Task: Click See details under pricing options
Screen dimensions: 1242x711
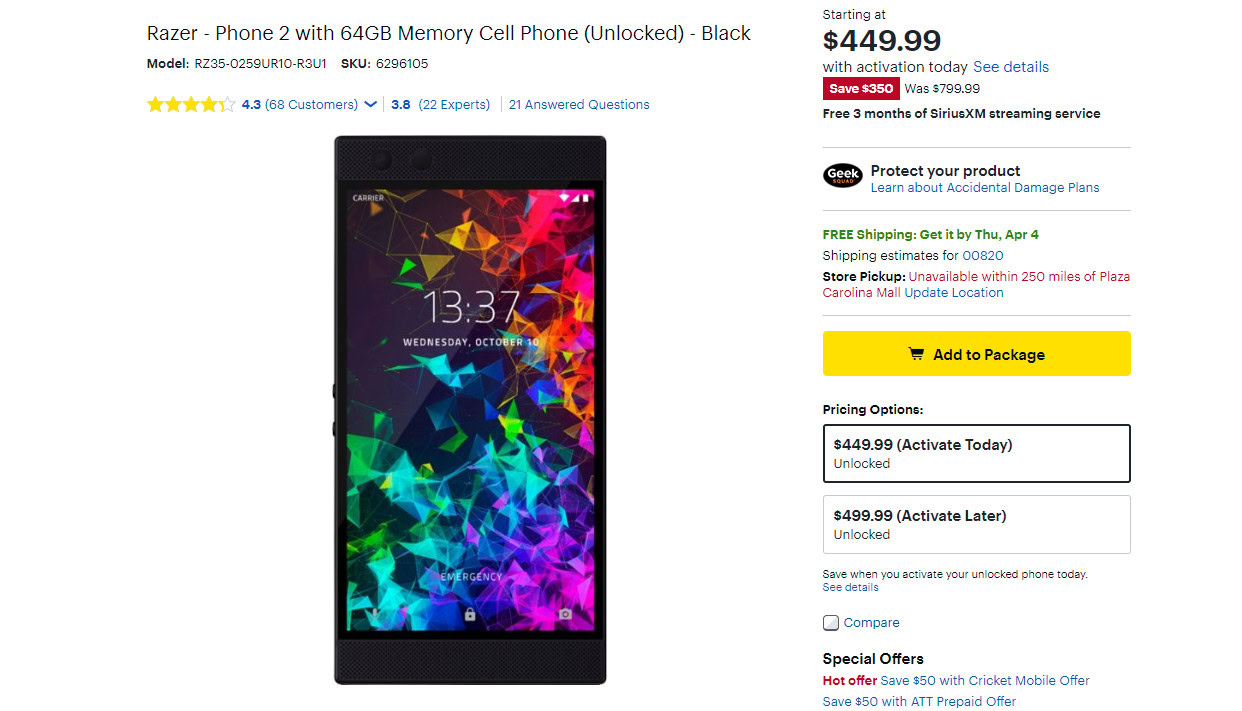Action: point(851,588)
